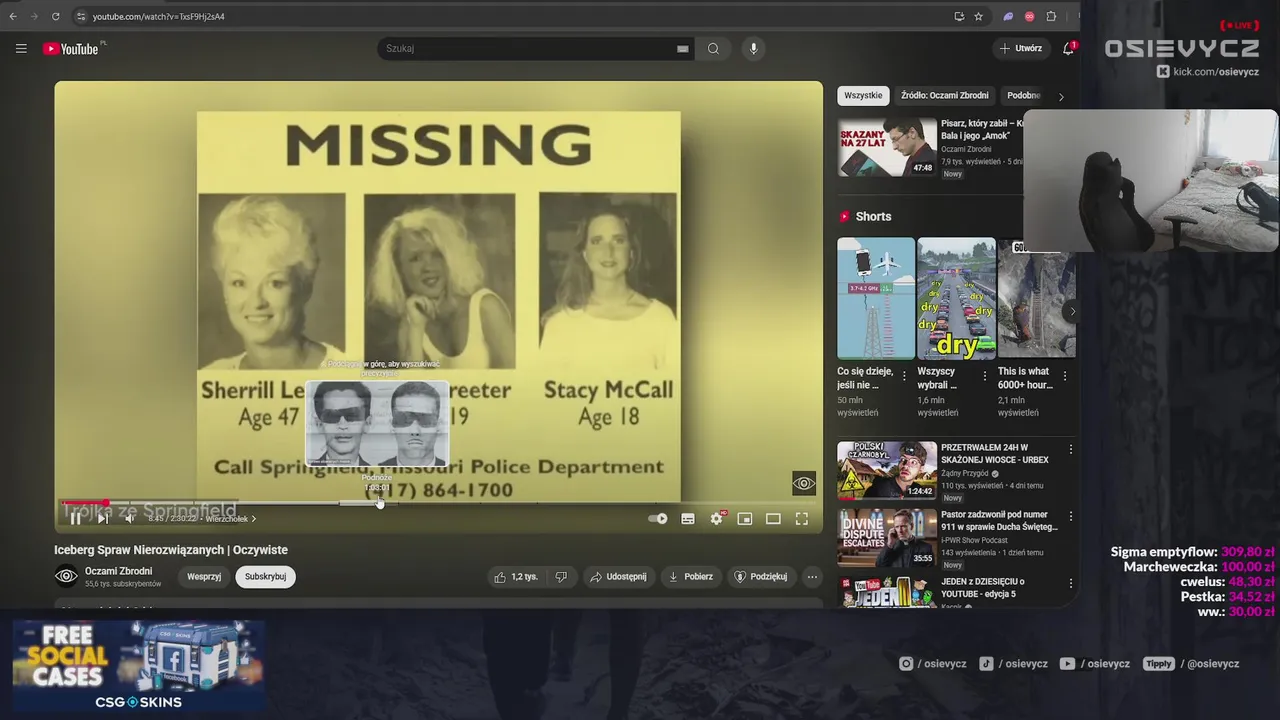Open Przetrwałem 24h w skażonej wiosce thumbnail
Screen dimensions: 1280x720
click(887, 470)
